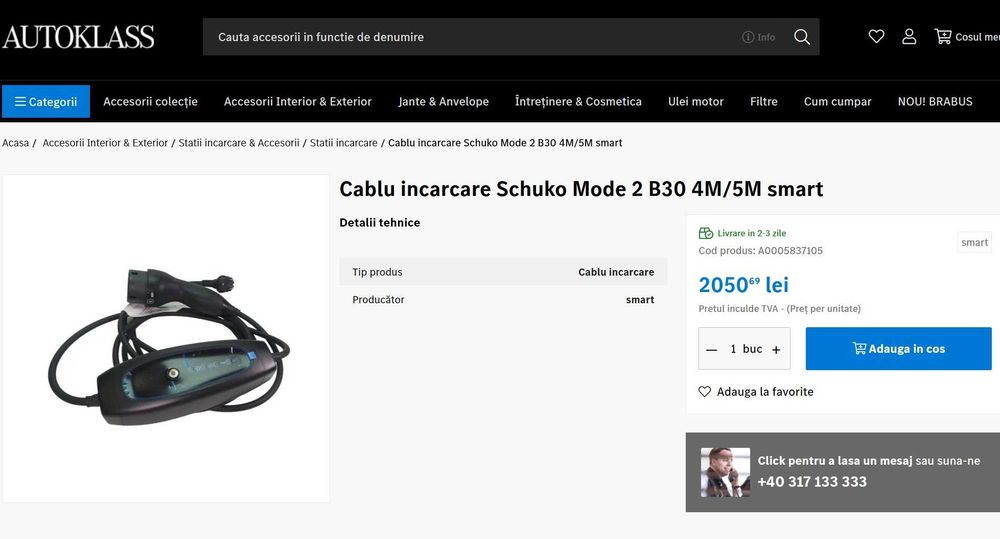Click the AUTOKLASS logo

78,38
